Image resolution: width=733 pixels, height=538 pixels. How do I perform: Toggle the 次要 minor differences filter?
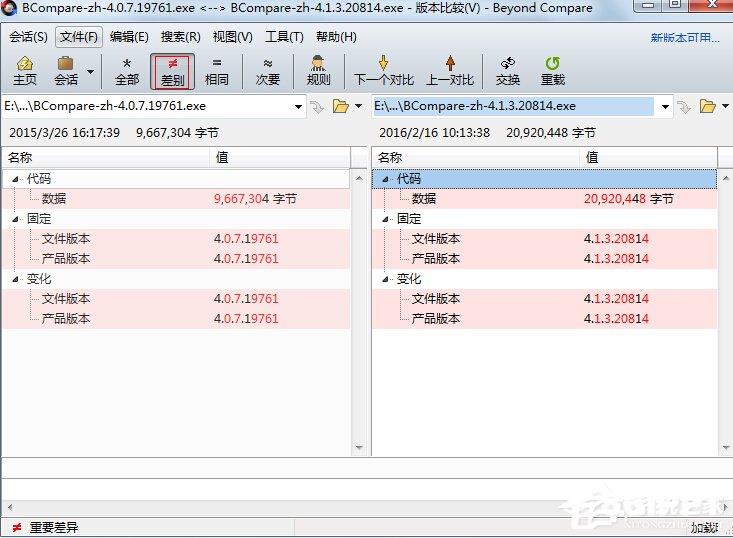point(267,71)
